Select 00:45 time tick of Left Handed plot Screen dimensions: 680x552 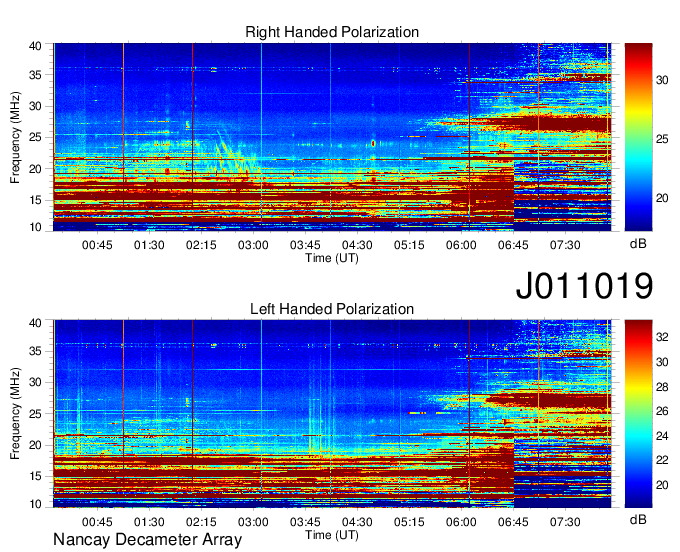(97, 522)
